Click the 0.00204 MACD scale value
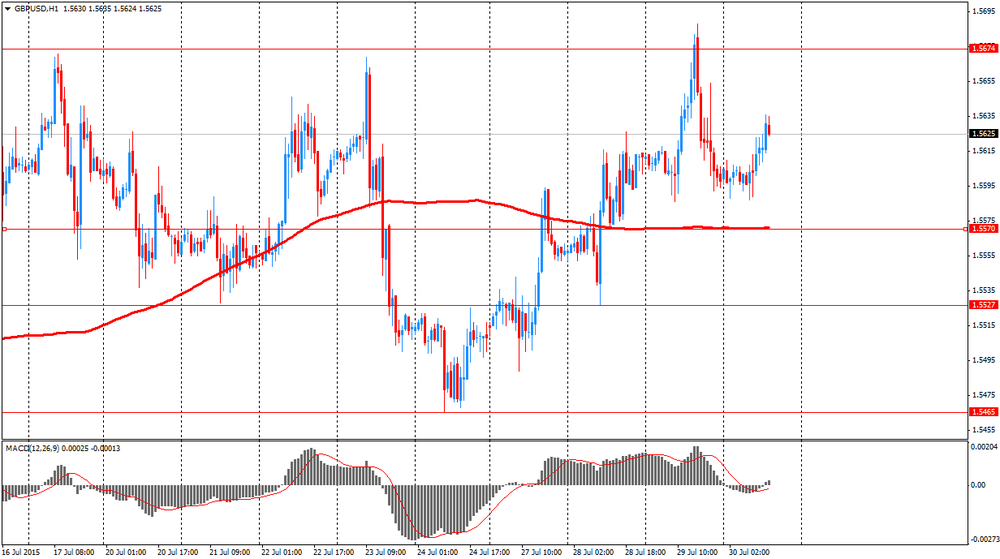Image resolution: width=1000 pixels, height=559 pixels. 983,447
